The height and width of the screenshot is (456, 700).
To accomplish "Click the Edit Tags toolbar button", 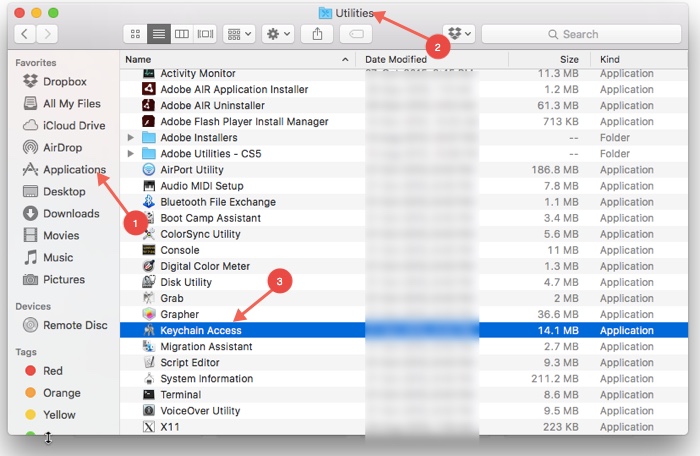I will (356, 34).
